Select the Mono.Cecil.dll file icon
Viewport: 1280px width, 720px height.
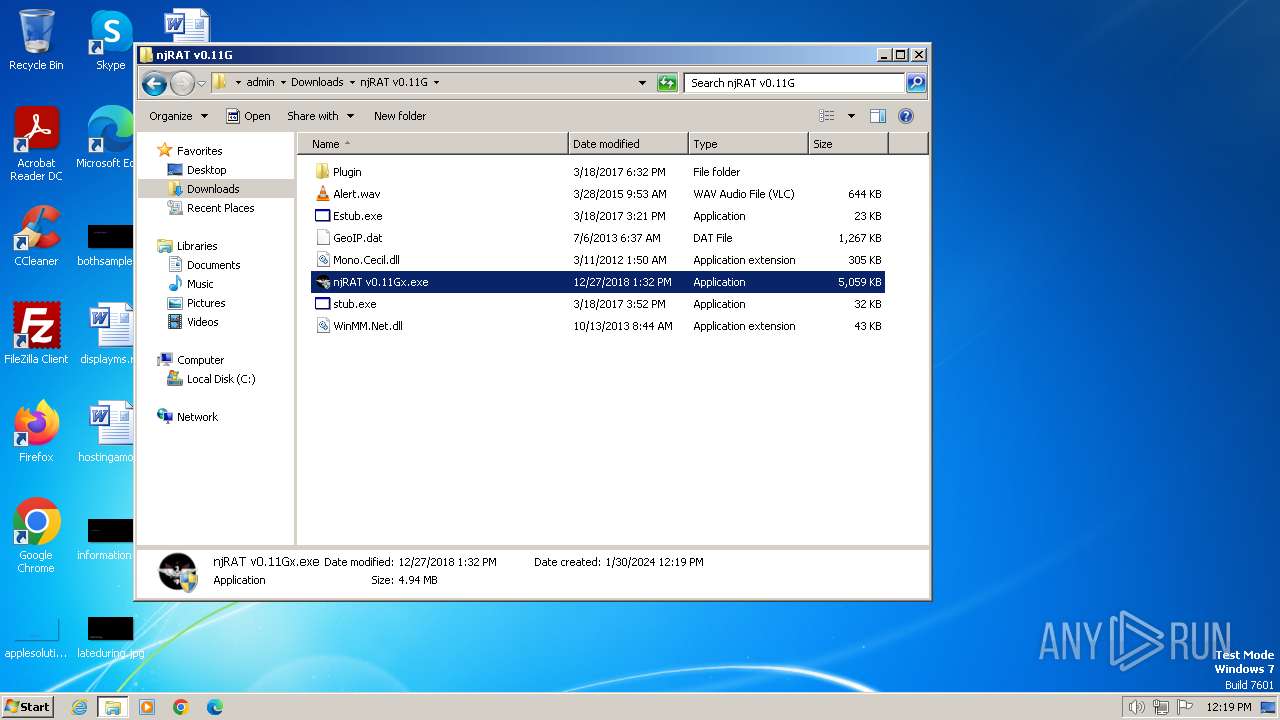pyautogui.click(x=322, y=260)
